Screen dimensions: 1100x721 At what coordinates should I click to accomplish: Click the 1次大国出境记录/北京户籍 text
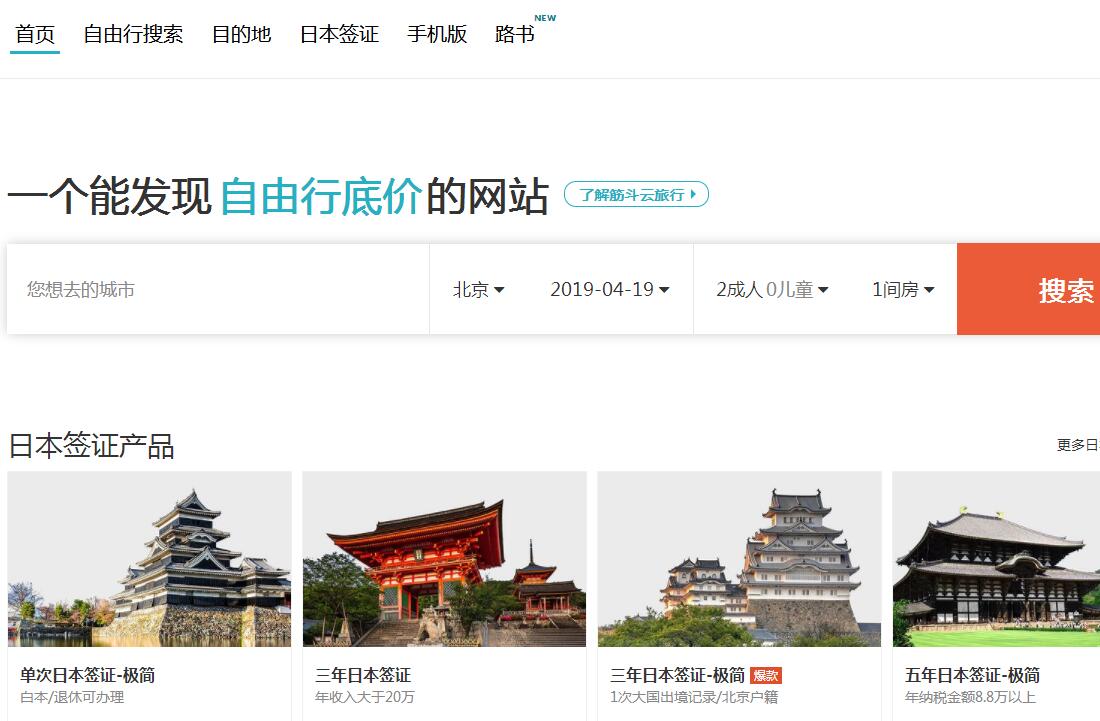(694, 697)
